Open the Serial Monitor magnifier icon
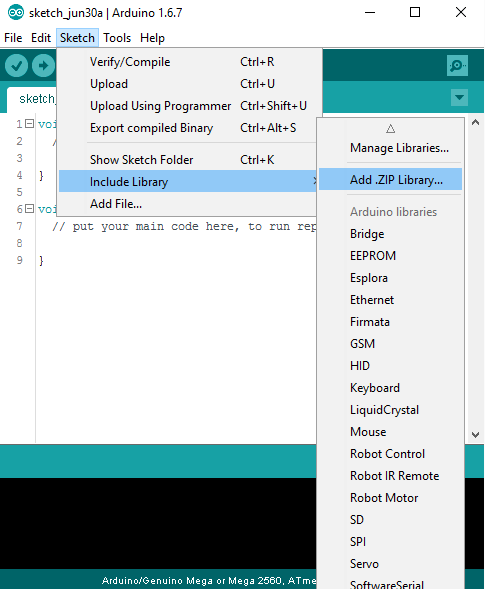 pos(457,66)
